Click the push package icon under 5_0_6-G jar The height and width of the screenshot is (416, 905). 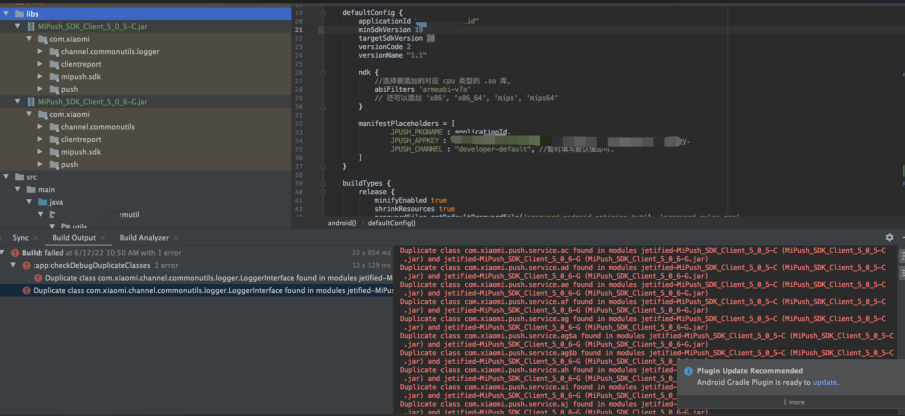click(x=55, y=164)
